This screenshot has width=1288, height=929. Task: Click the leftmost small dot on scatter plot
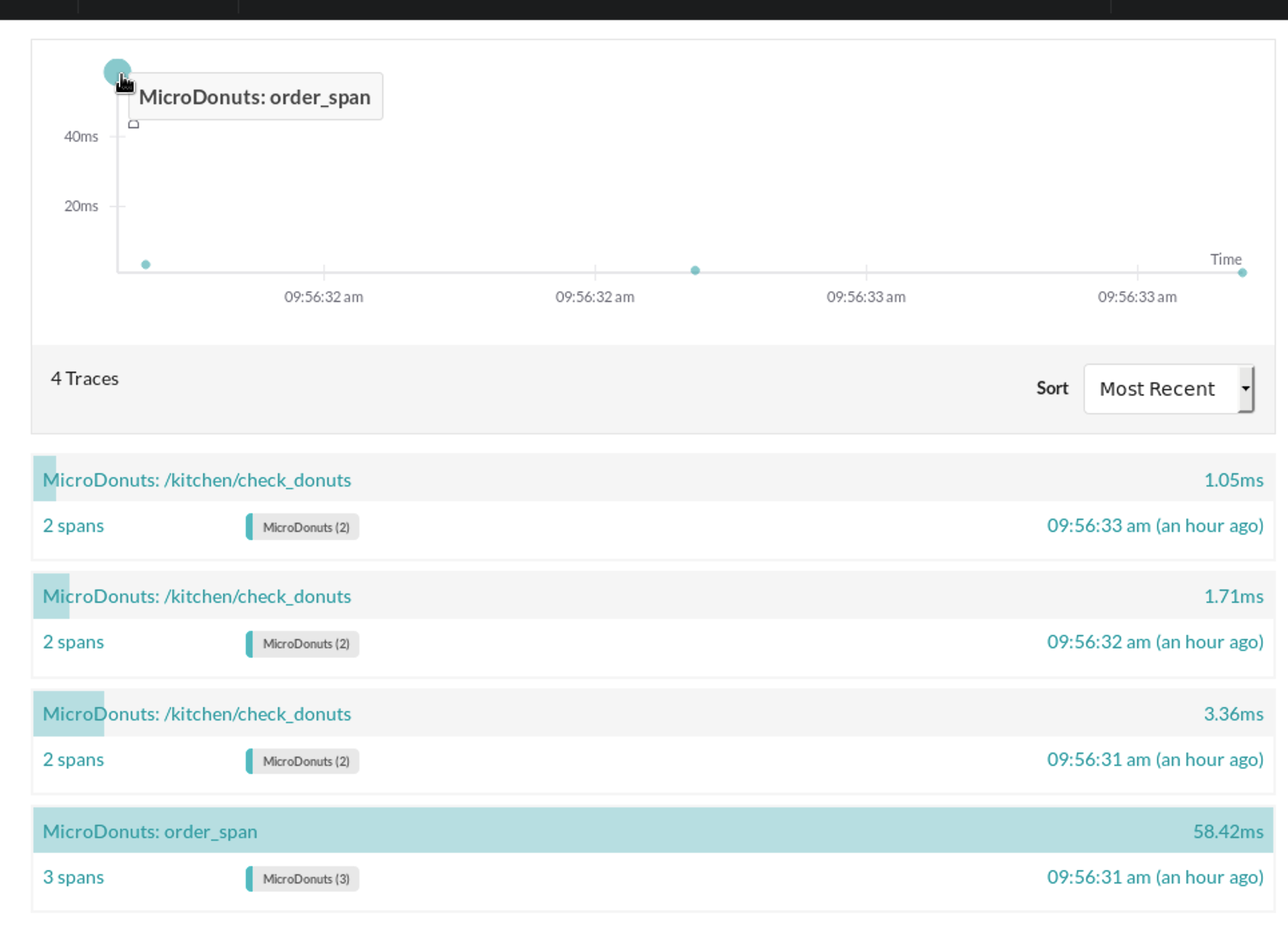click(146, 265)
